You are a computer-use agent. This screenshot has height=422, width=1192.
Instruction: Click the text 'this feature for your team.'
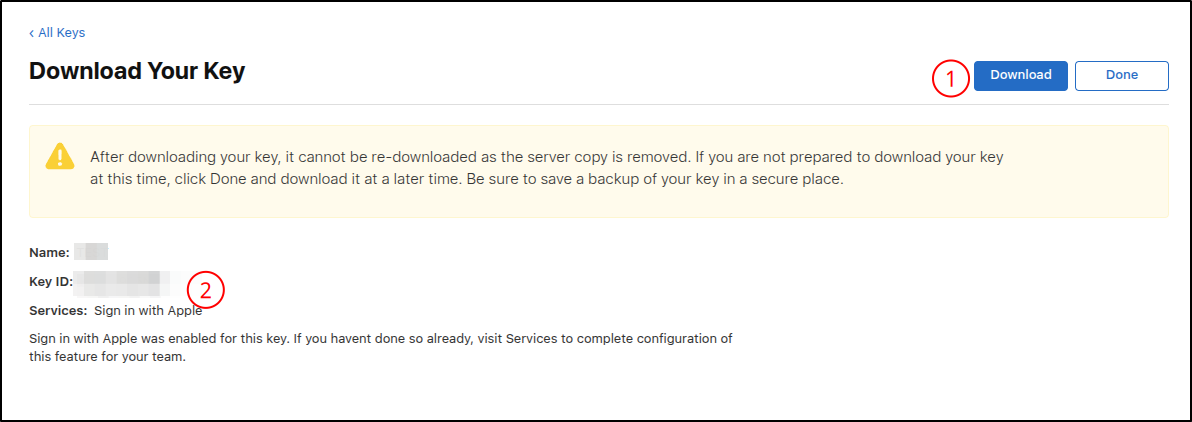(x=108, y=358)
